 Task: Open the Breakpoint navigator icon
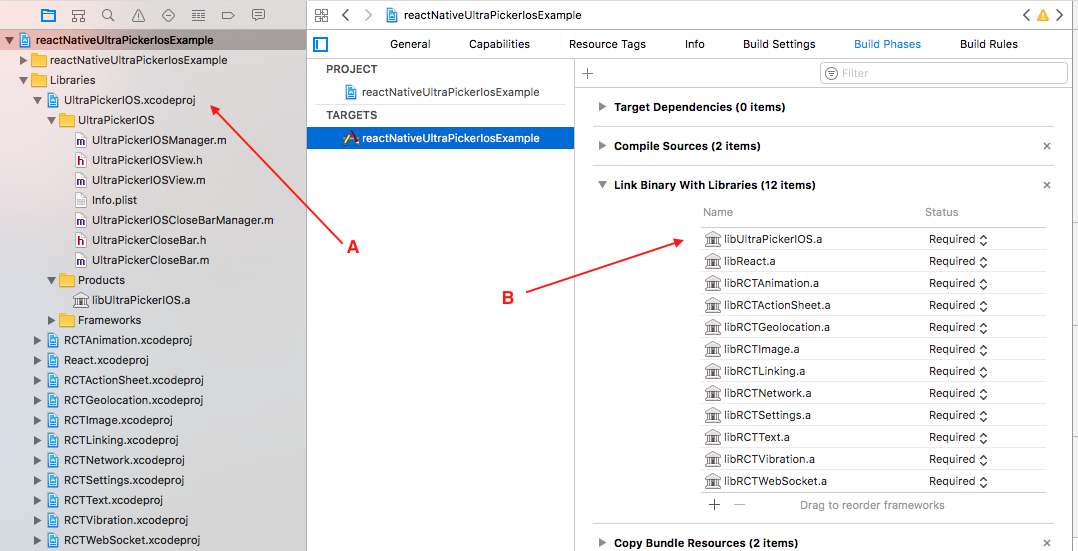point(228,14)
